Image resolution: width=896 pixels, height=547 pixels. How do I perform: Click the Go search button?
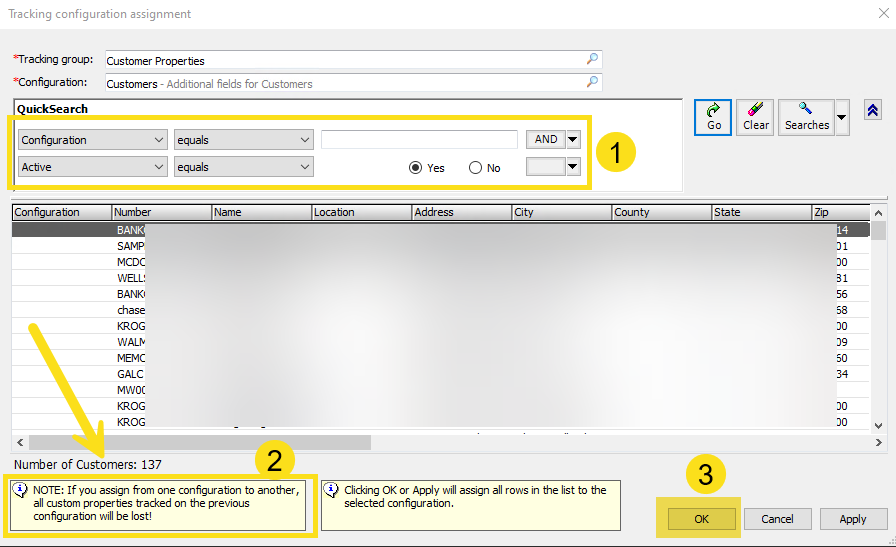(x=713, y=117)
